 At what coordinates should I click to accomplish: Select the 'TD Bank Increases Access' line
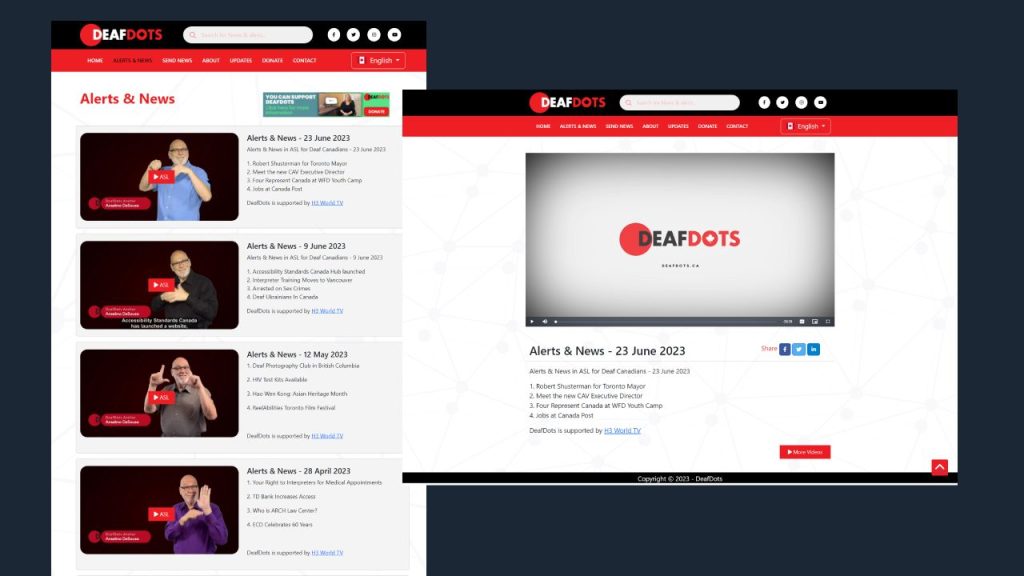click(x=281, y=496)
